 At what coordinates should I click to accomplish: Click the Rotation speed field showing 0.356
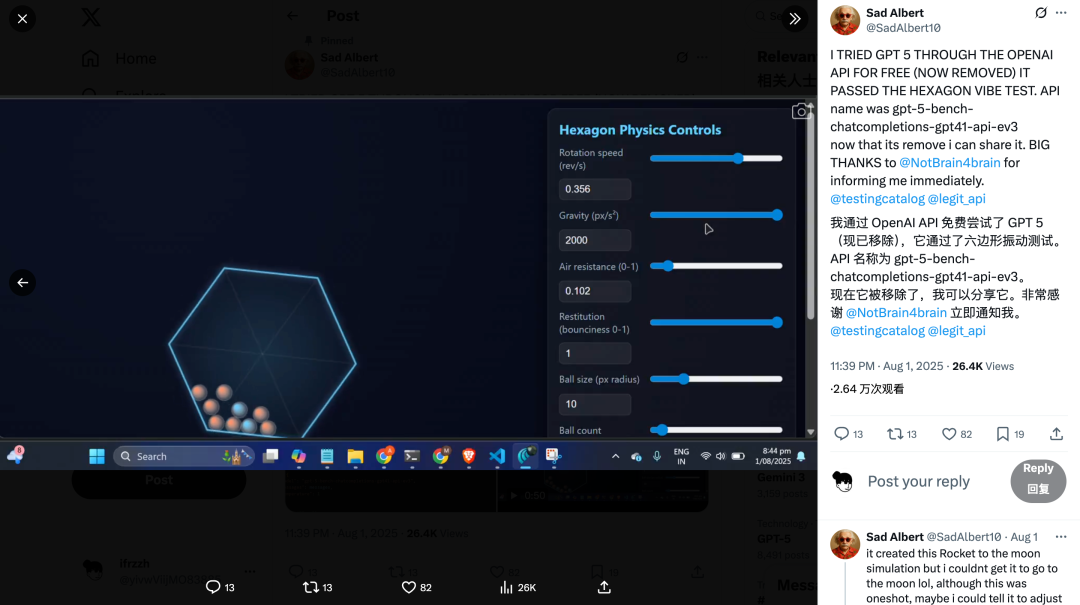594,189
